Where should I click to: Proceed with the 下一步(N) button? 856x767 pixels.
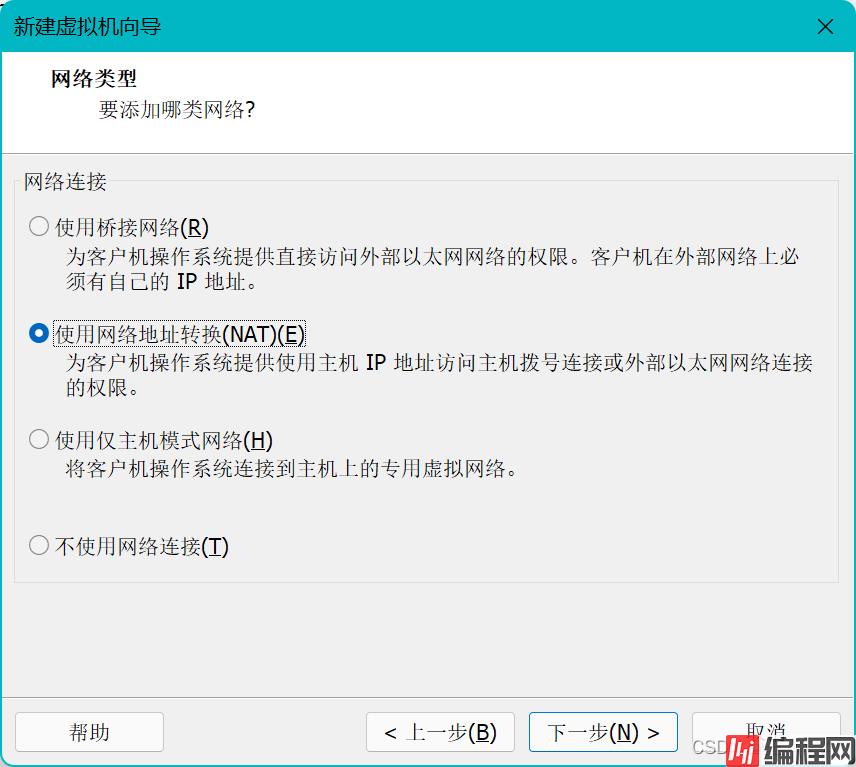[x=603, y=732]
